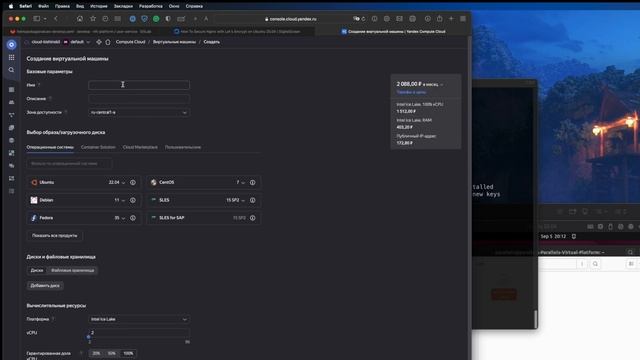Click the info icon for Debian image
The image size is (640, 360).
(133, 200)
